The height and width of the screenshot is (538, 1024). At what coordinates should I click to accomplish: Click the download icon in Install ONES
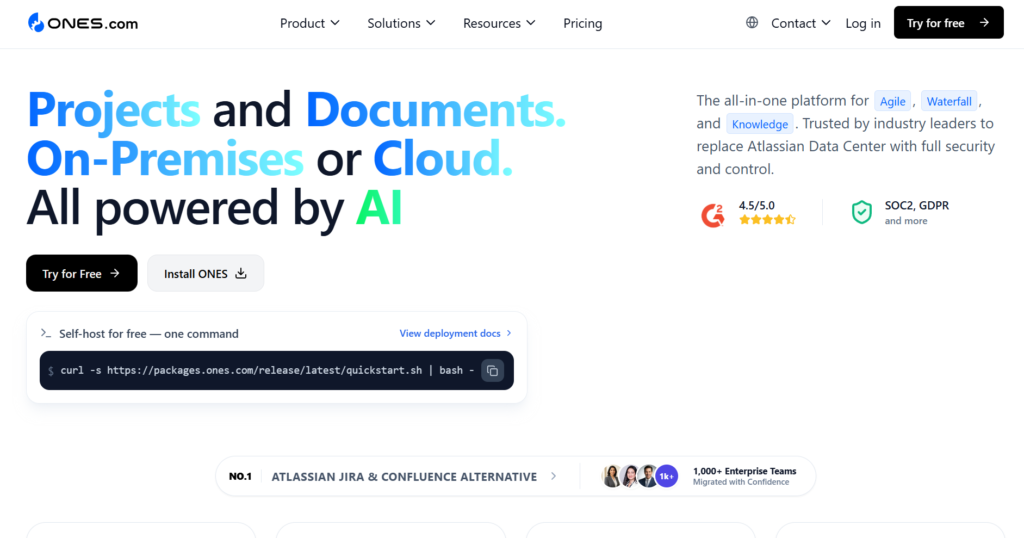pyautogui.click(x=241, y=273)
